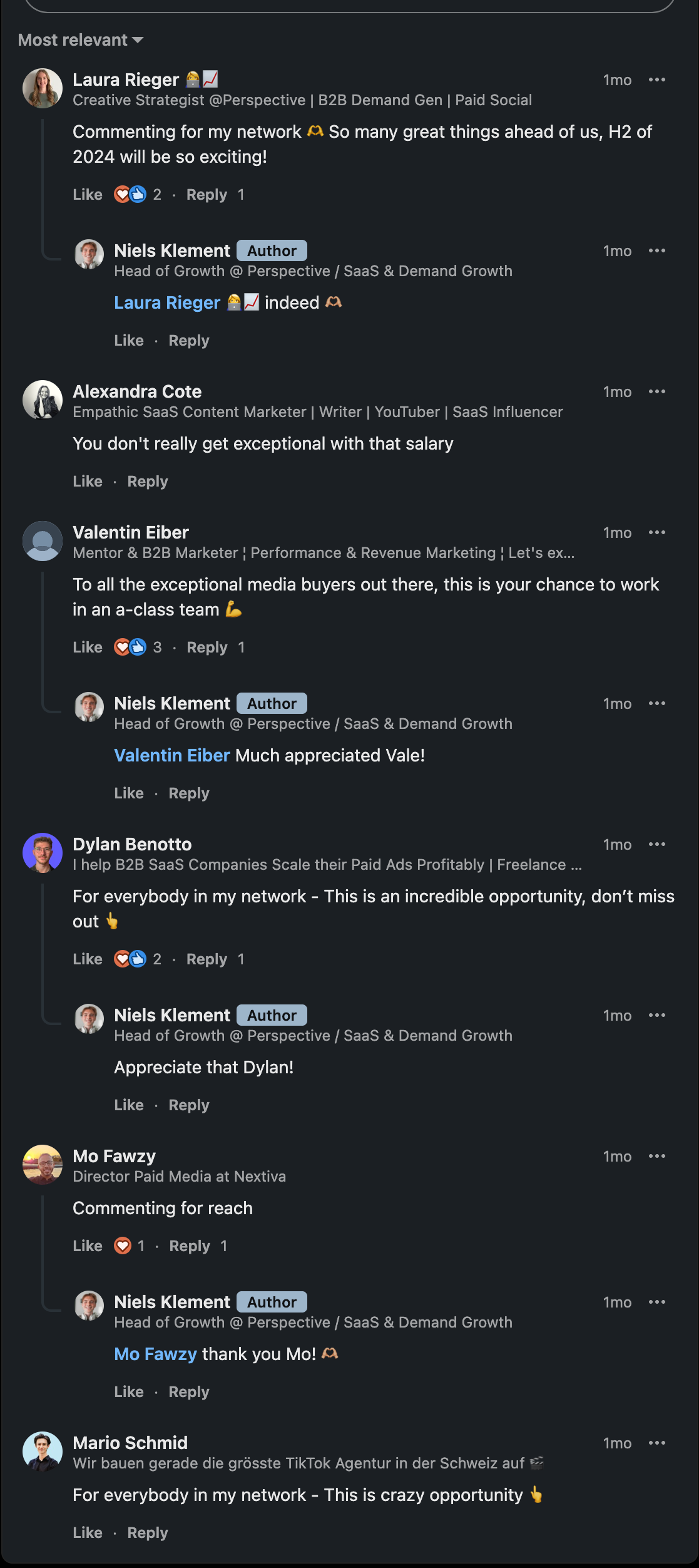
Task: View reactions on Laura Rieger's comment
Action: tap(137, 195)
